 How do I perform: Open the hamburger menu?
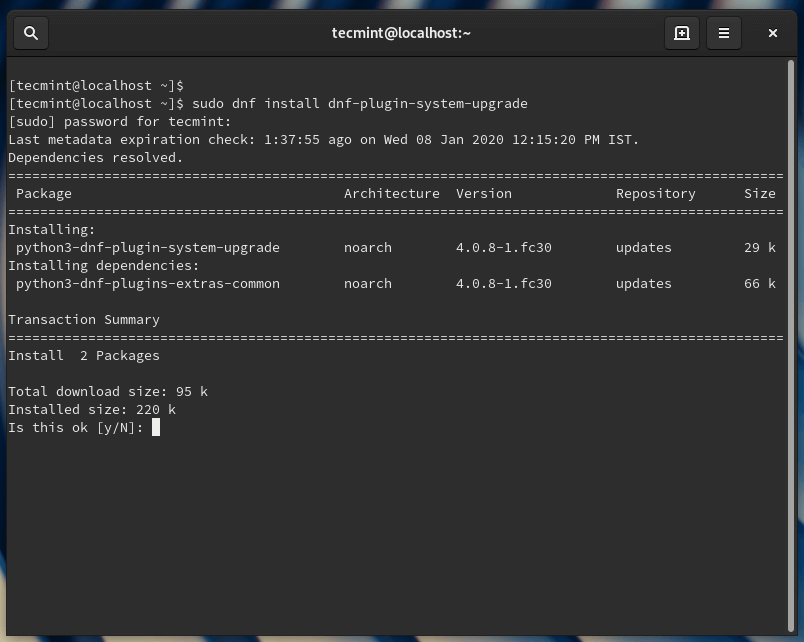pos(723,33)
